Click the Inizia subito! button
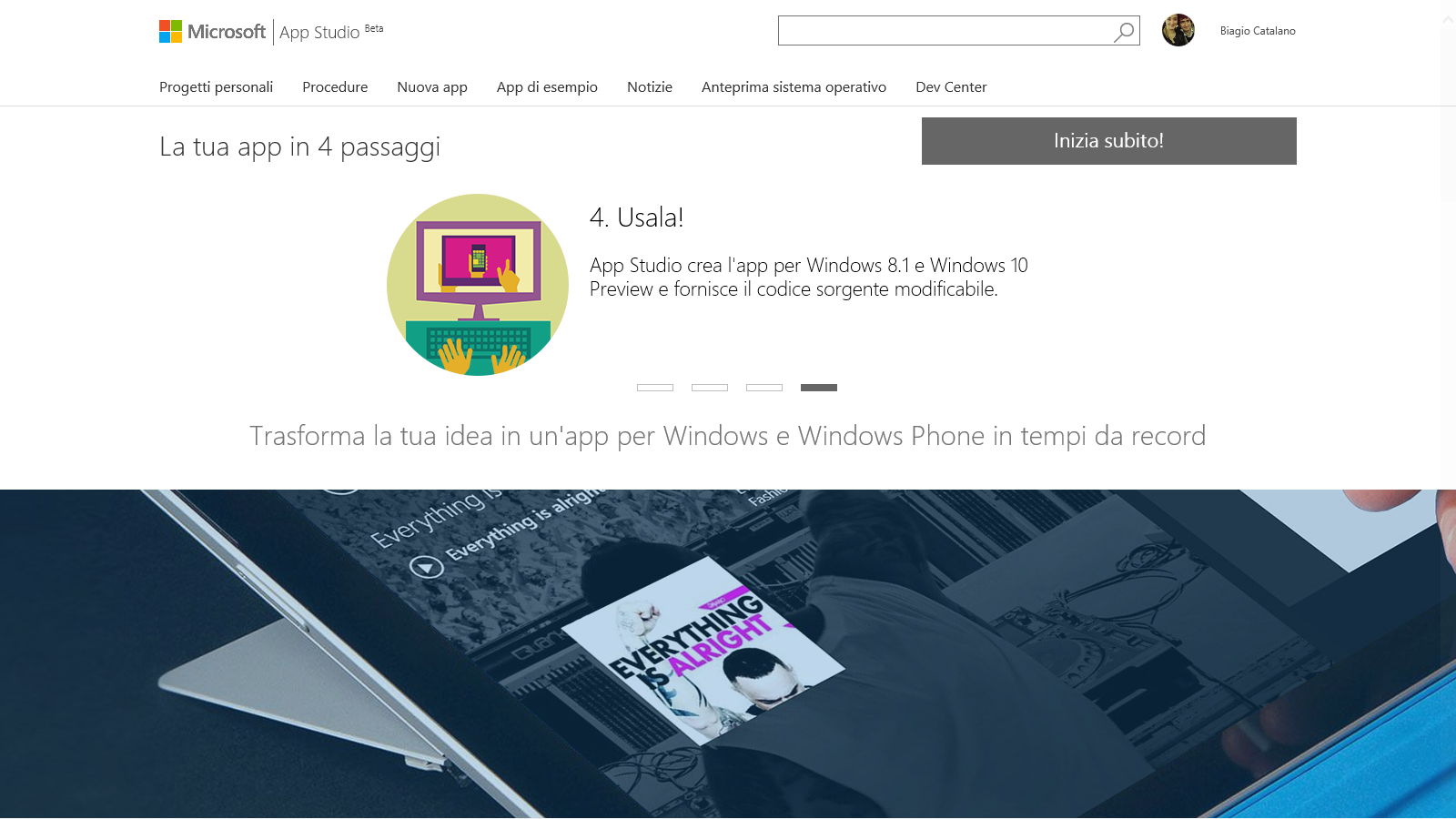1456x819 pixels. click(x=1109, y=141)
